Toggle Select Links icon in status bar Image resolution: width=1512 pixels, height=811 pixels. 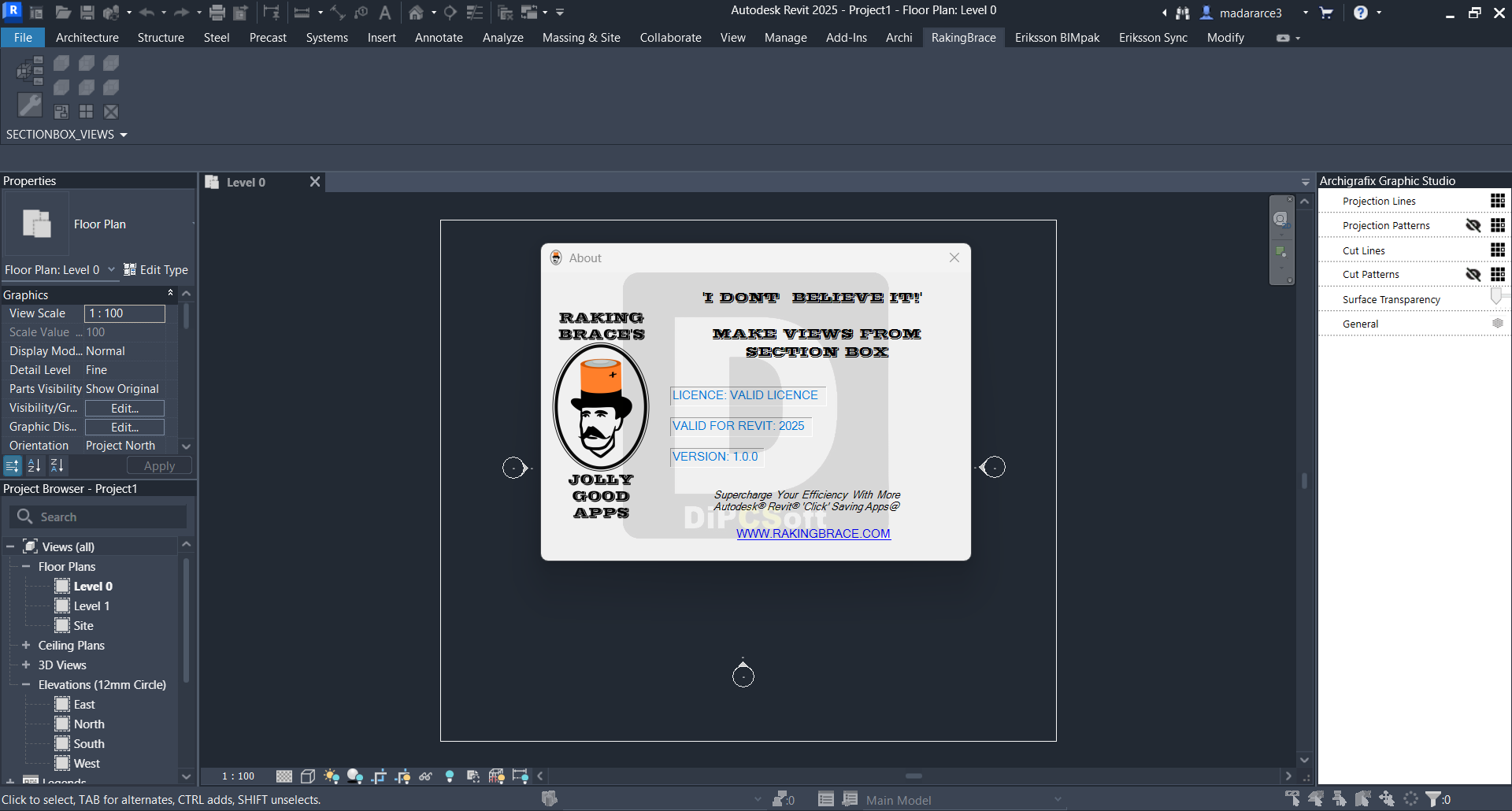point(1292,799)
